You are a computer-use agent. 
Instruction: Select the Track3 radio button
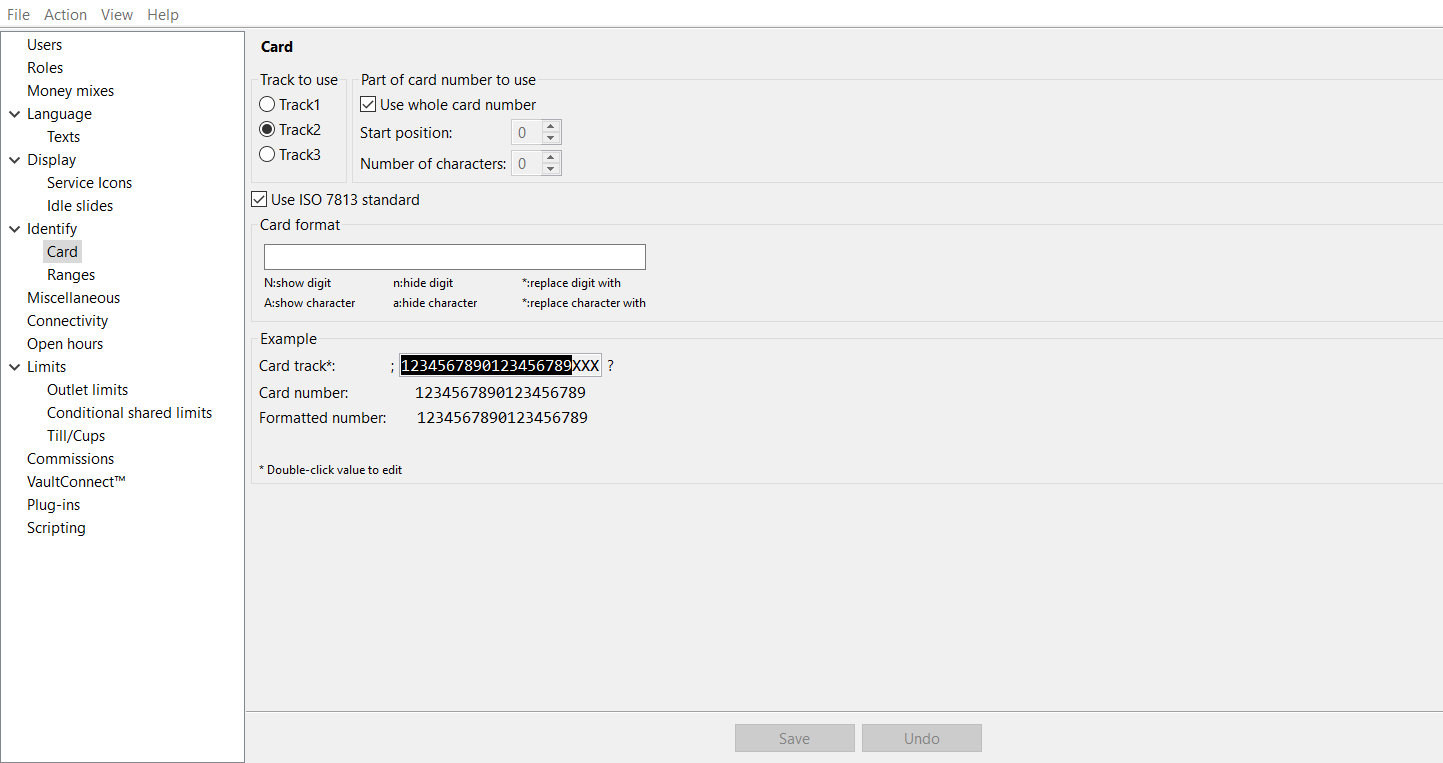coord(267,154)
